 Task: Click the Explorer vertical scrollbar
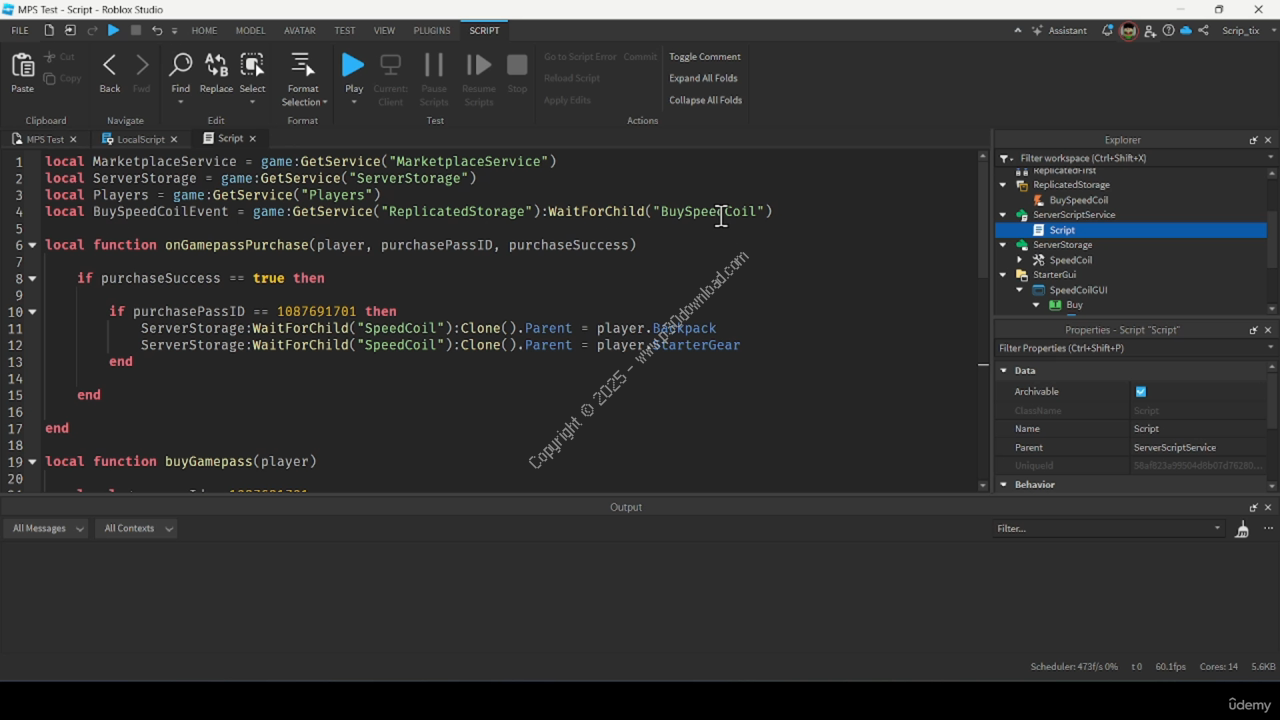1273,240
